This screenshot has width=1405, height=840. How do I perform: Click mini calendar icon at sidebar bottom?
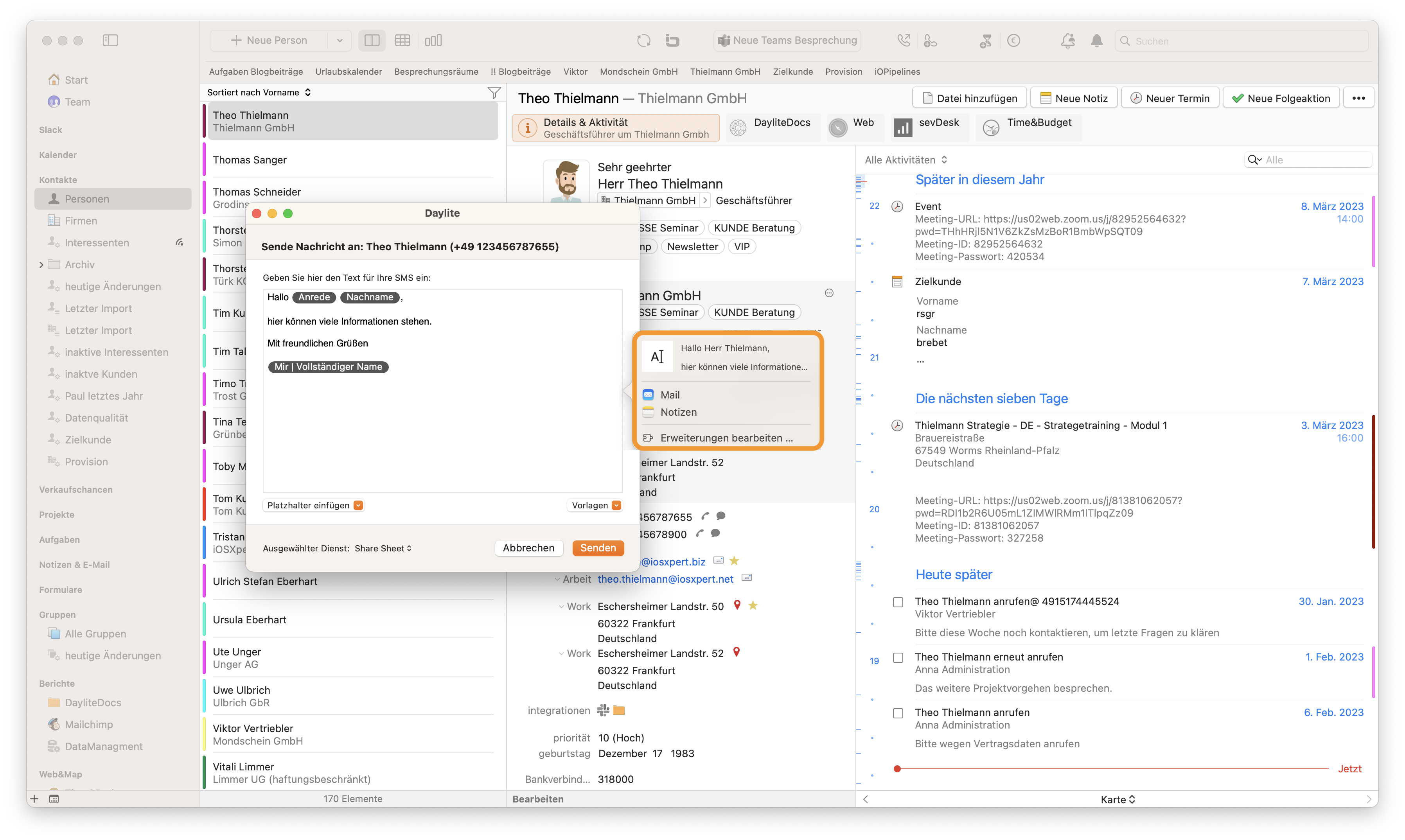click(x=54, y=799)
